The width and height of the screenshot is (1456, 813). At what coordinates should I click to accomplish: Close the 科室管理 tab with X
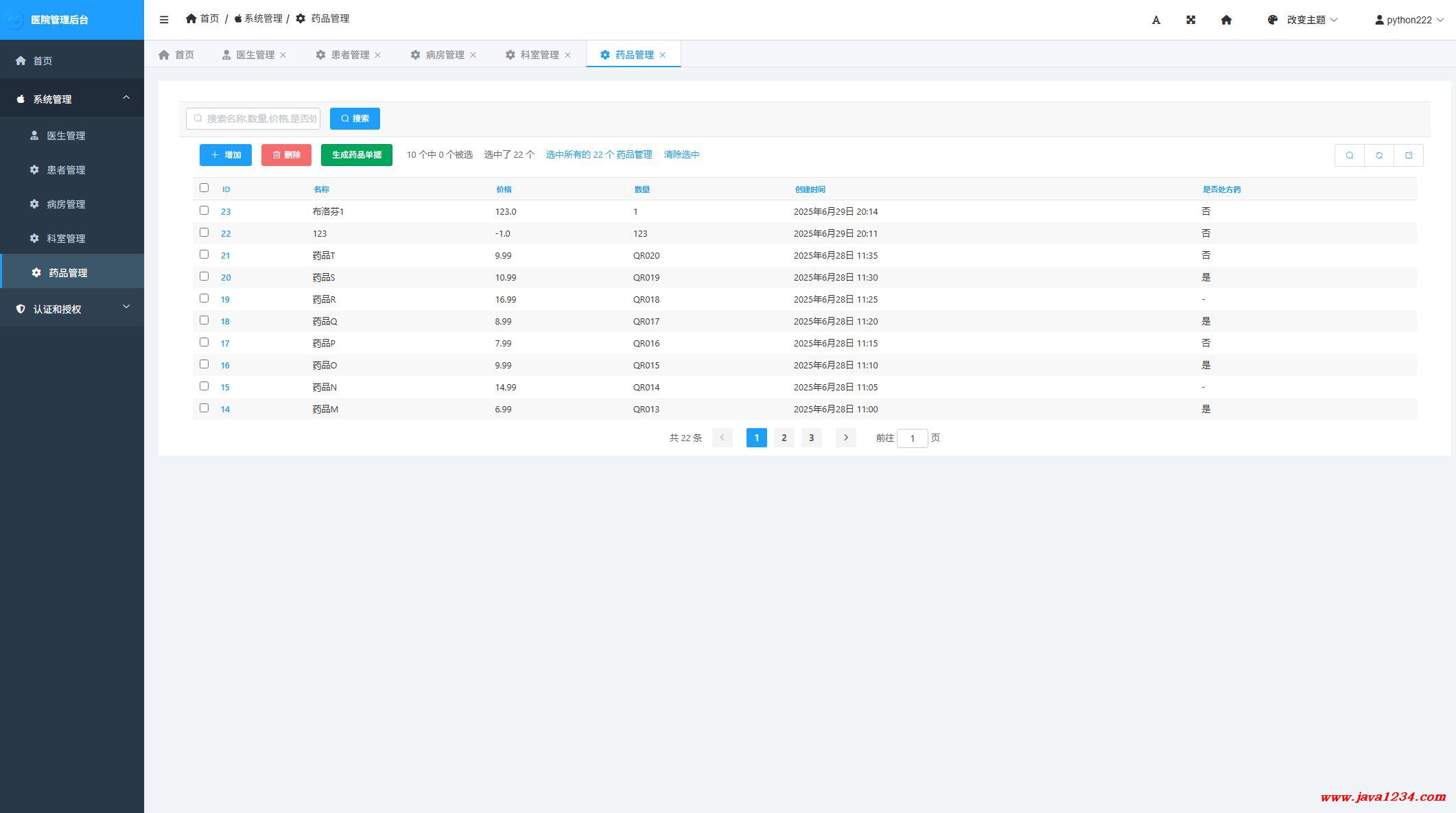pyautogui.click(x=567, y=55)
